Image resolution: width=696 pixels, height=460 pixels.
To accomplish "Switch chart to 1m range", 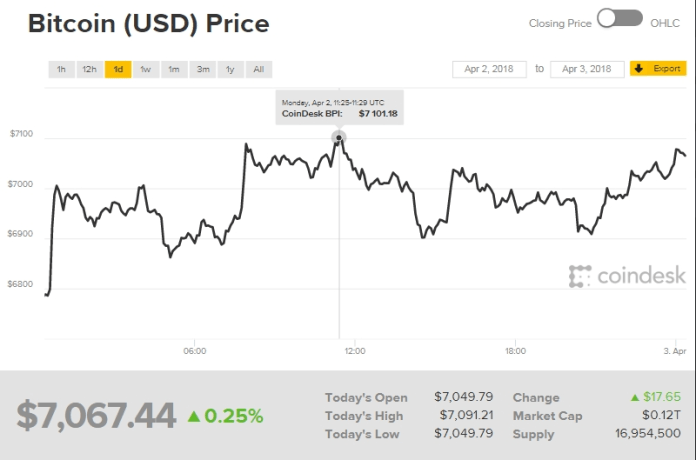I will coord(174,69).
